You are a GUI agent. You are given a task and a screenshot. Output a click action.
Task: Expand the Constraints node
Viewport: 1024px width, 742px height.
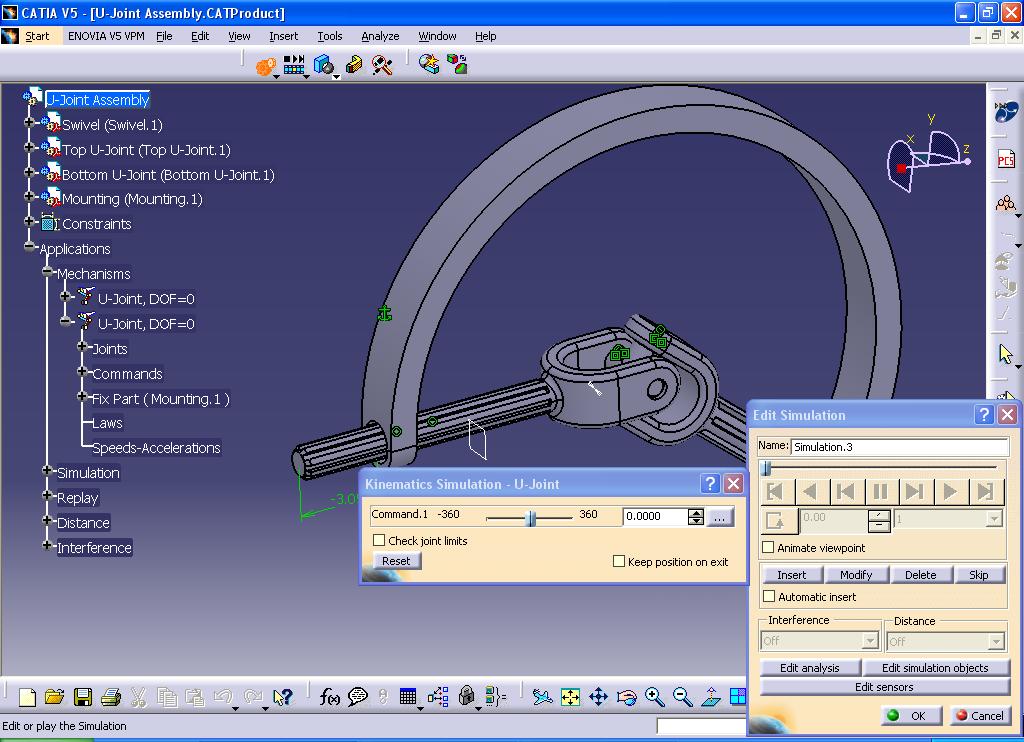point(29,221)
